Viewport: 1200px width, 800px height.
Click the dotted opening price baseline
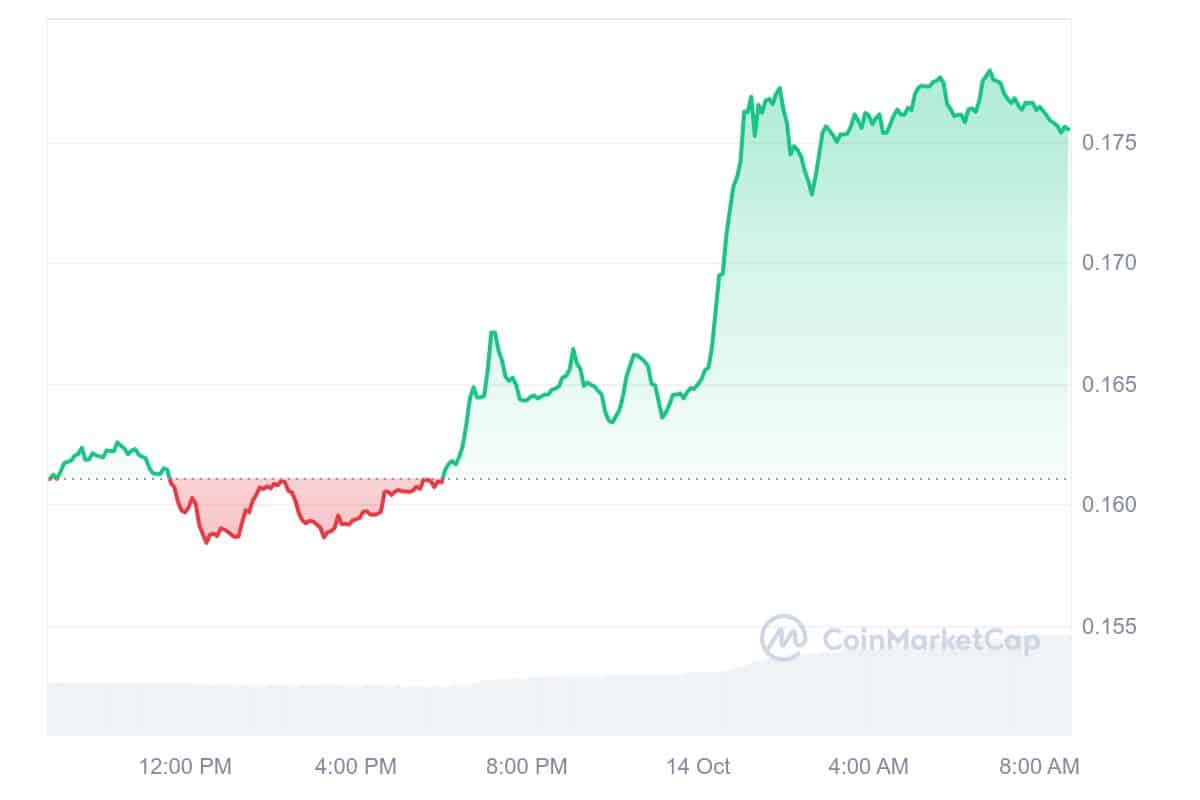point(600,479)
